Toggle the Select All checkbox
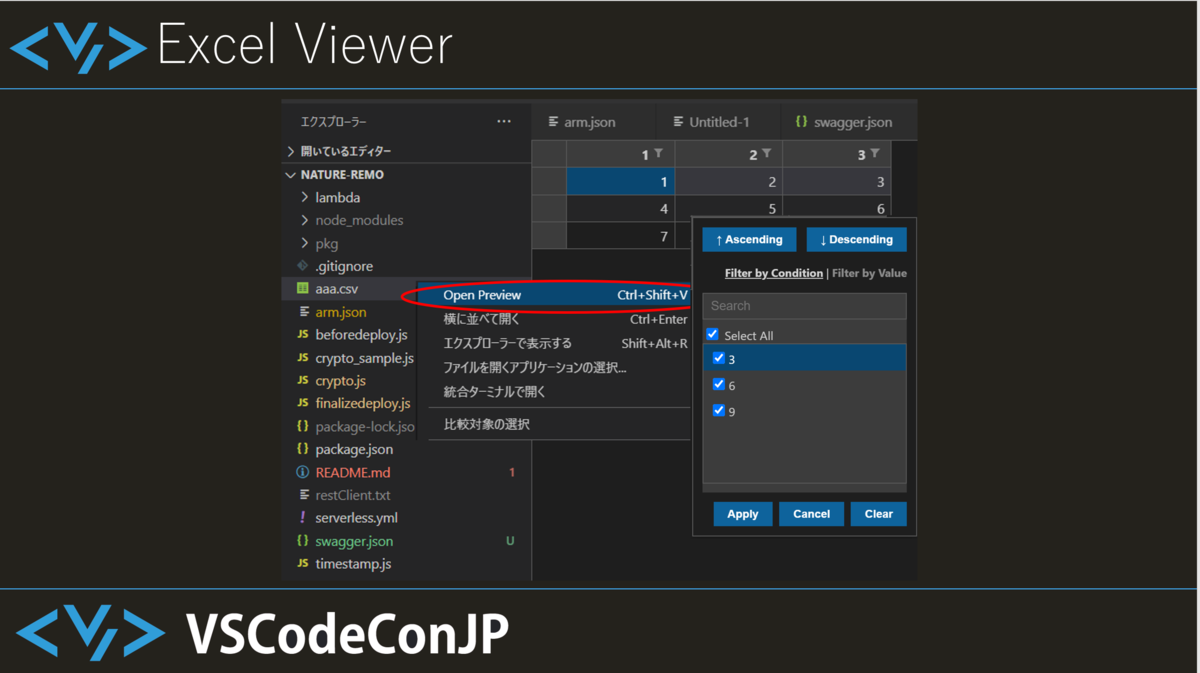 pos(712,334)
